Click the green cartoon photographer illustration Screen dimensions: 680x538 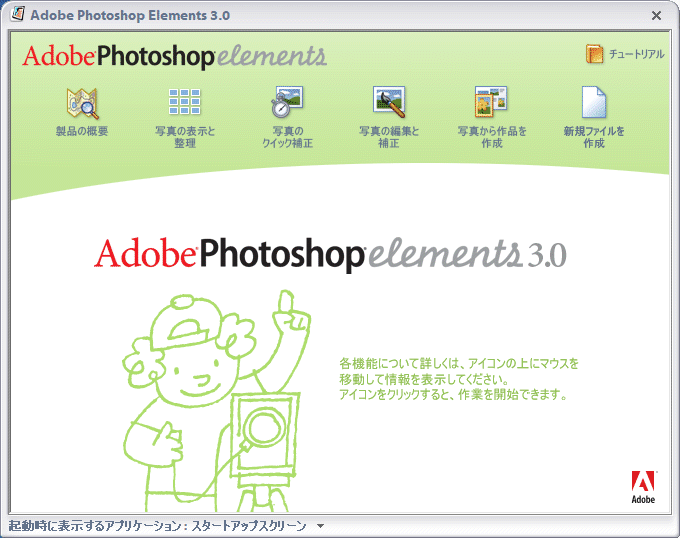[x=217, y=401]
